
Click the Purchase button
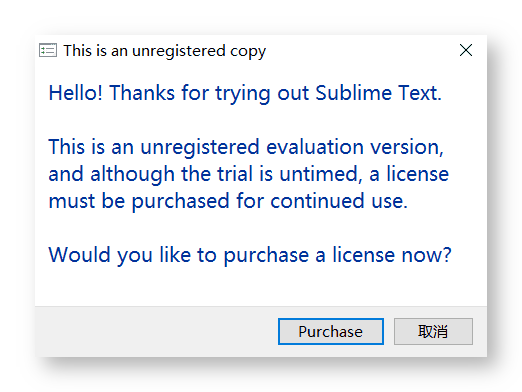pyautogui.click(x=331, y=331)
